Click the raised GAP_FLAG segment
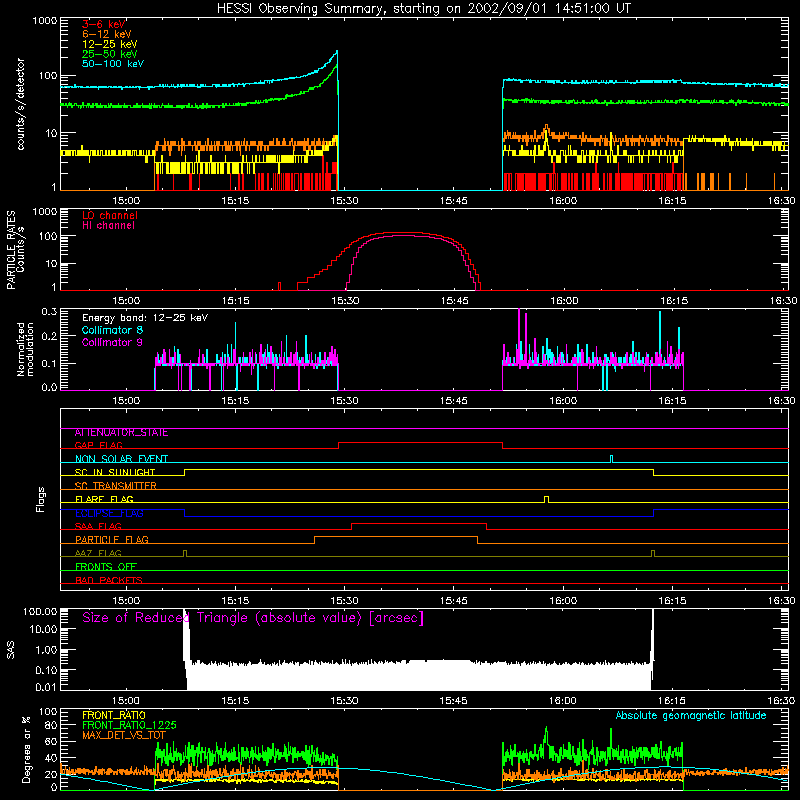Viewport: 800px width, 800px height. point(420,442)
